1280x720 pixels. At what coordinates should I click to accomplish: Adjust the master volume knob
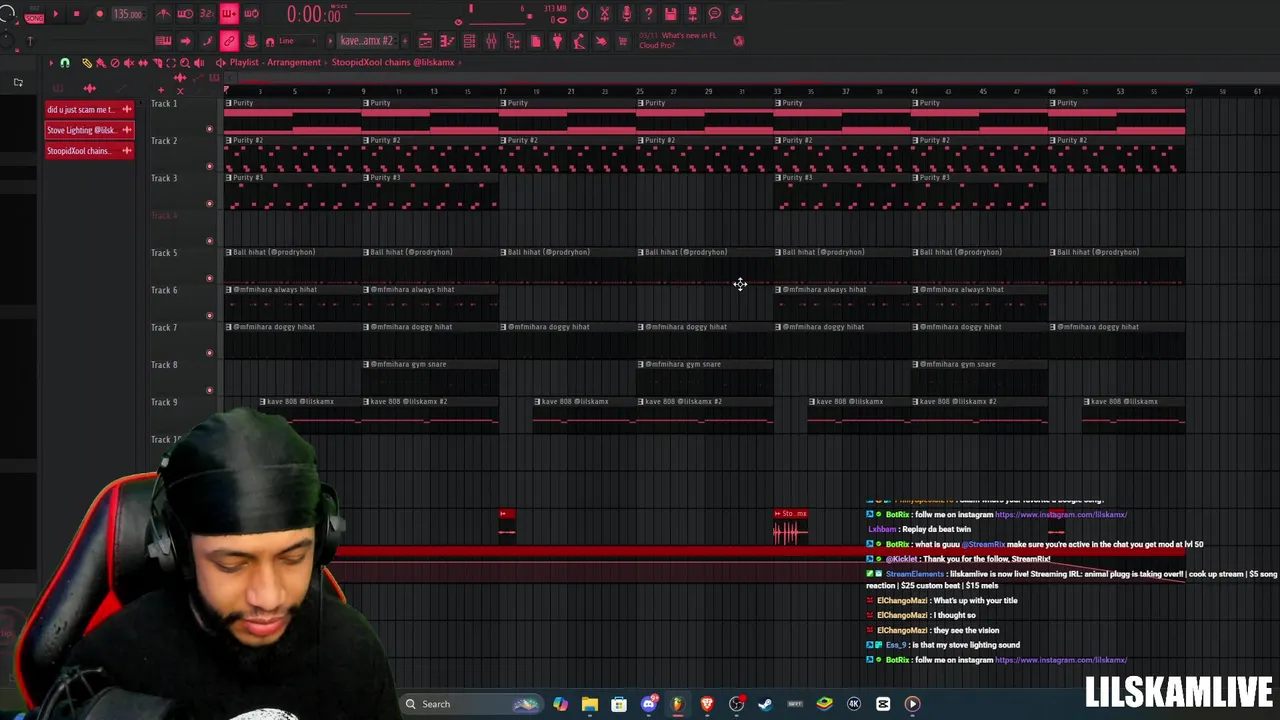[x=8, y=14]
